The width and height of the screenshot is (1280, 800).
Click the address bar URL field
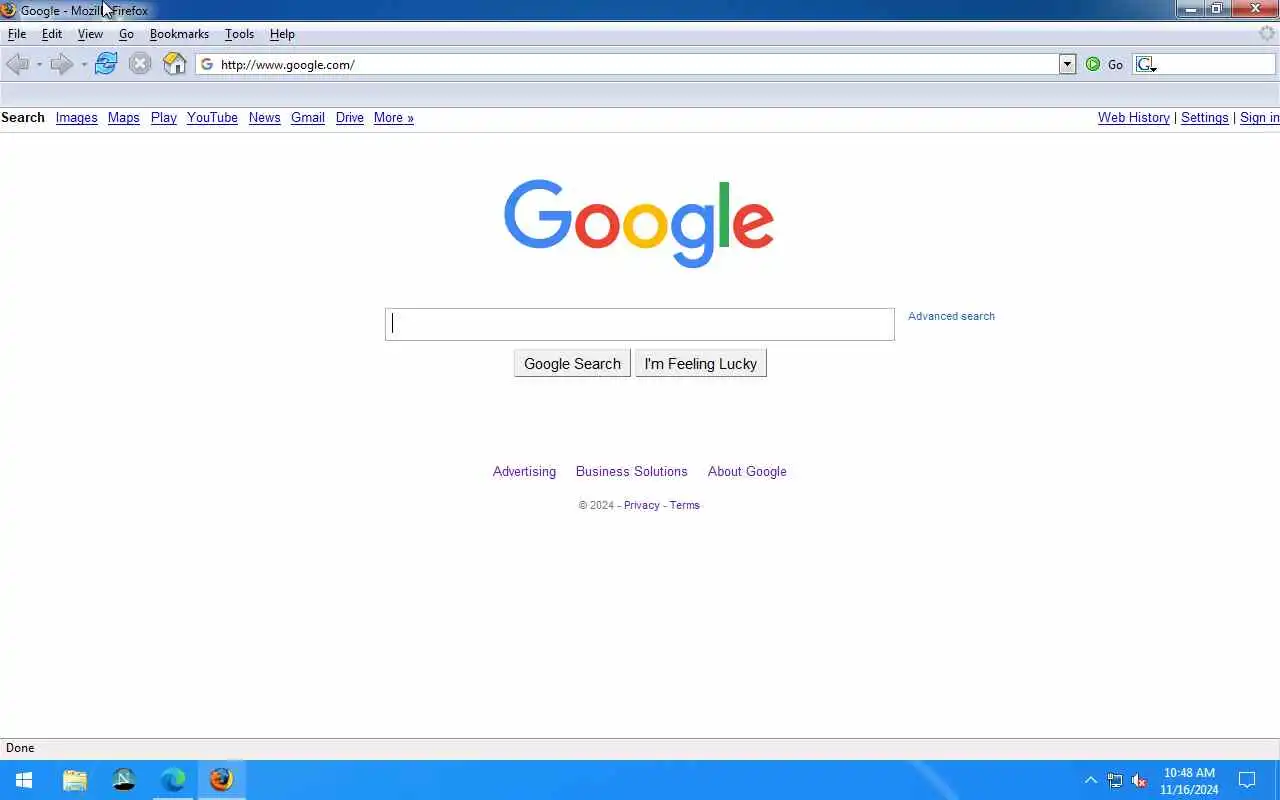tap(636, 64)
